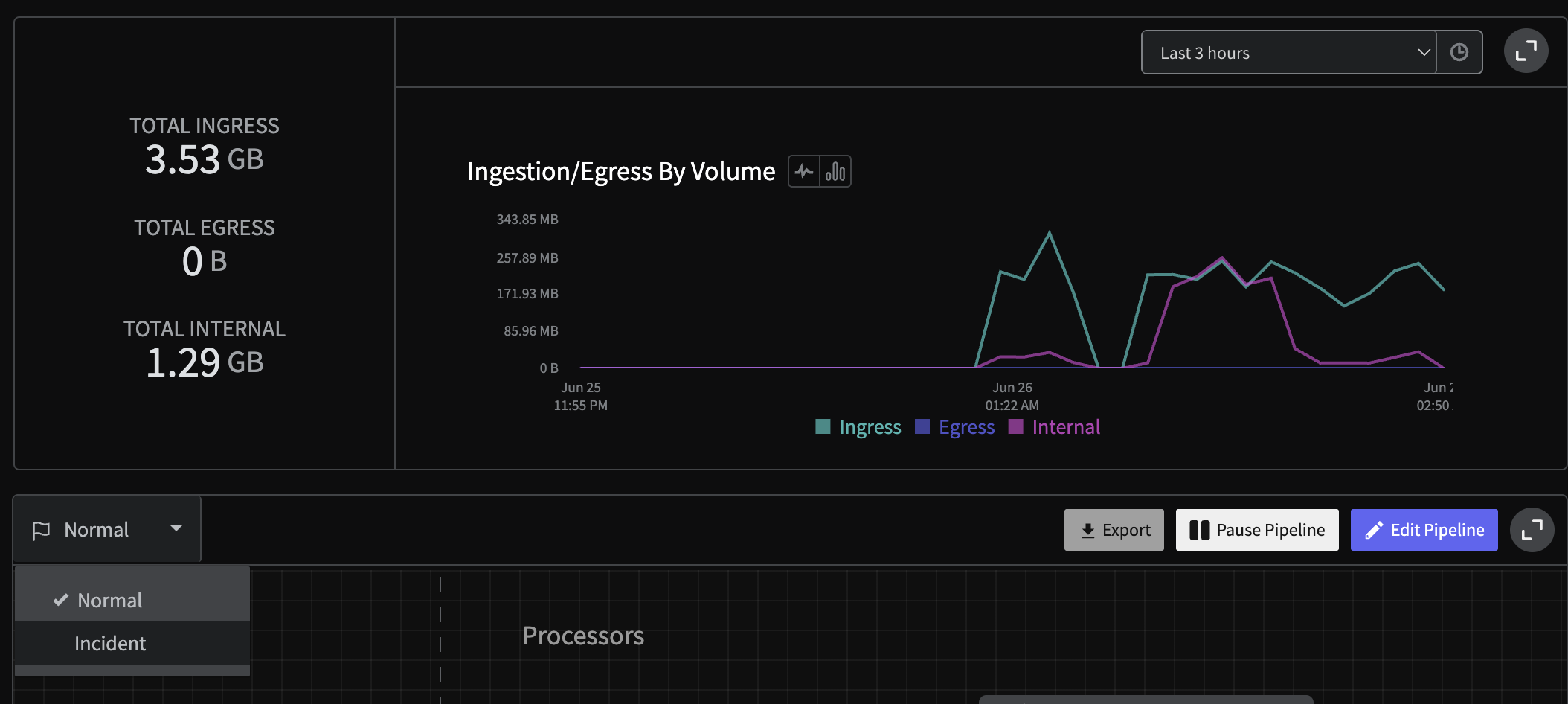Toggle the Ingress series legend label
The width and height of the screenshot is (1568, 704).
(870, 427)
